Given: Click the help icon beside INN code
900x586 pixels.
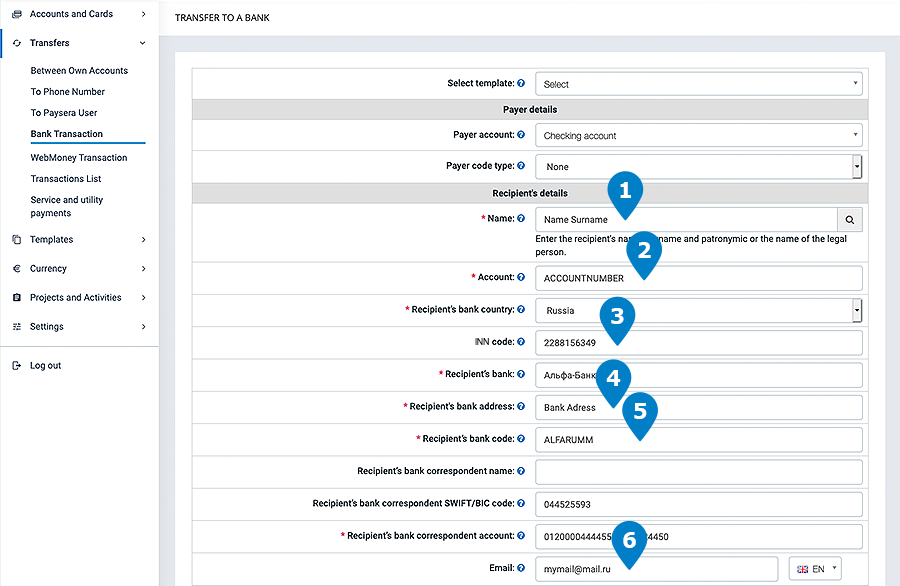Looking at the screenshot, I should click(x=521, y=342).
